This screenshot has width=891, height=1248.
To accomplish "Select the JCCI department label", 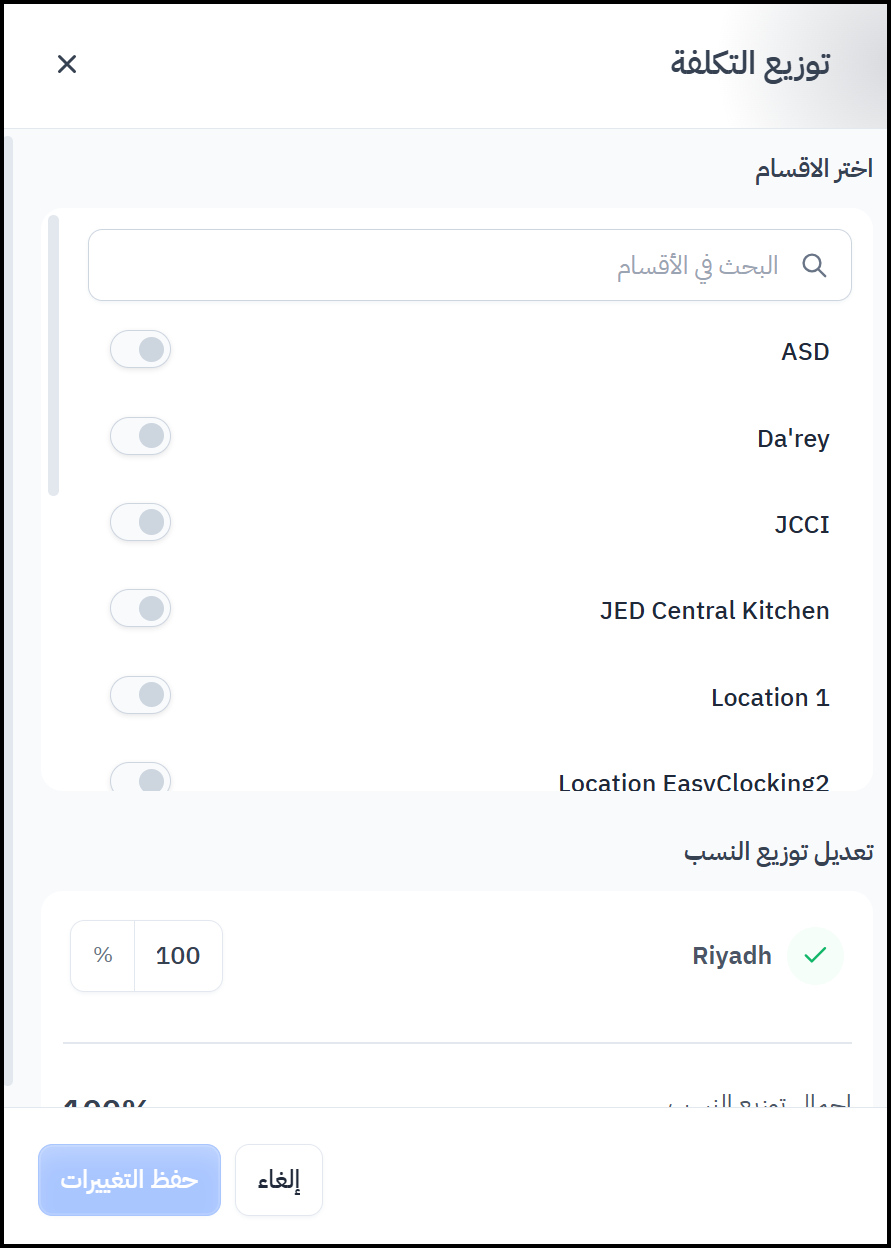I will click(x=802, y=525).
